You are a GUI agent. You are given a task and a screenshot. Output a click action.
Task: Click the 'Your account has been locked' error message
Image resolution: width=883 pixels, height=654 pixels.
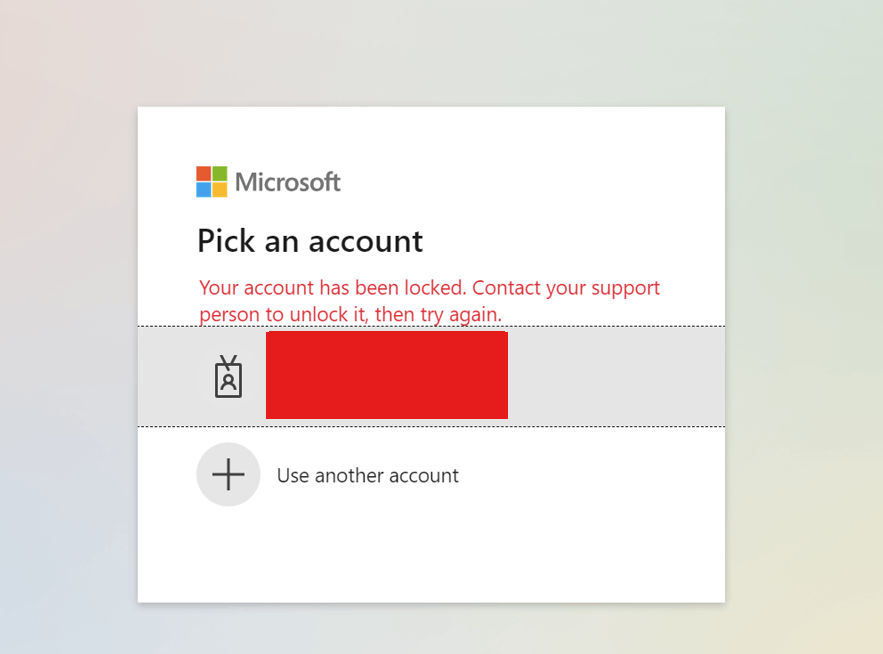click(x=429, y=301)
